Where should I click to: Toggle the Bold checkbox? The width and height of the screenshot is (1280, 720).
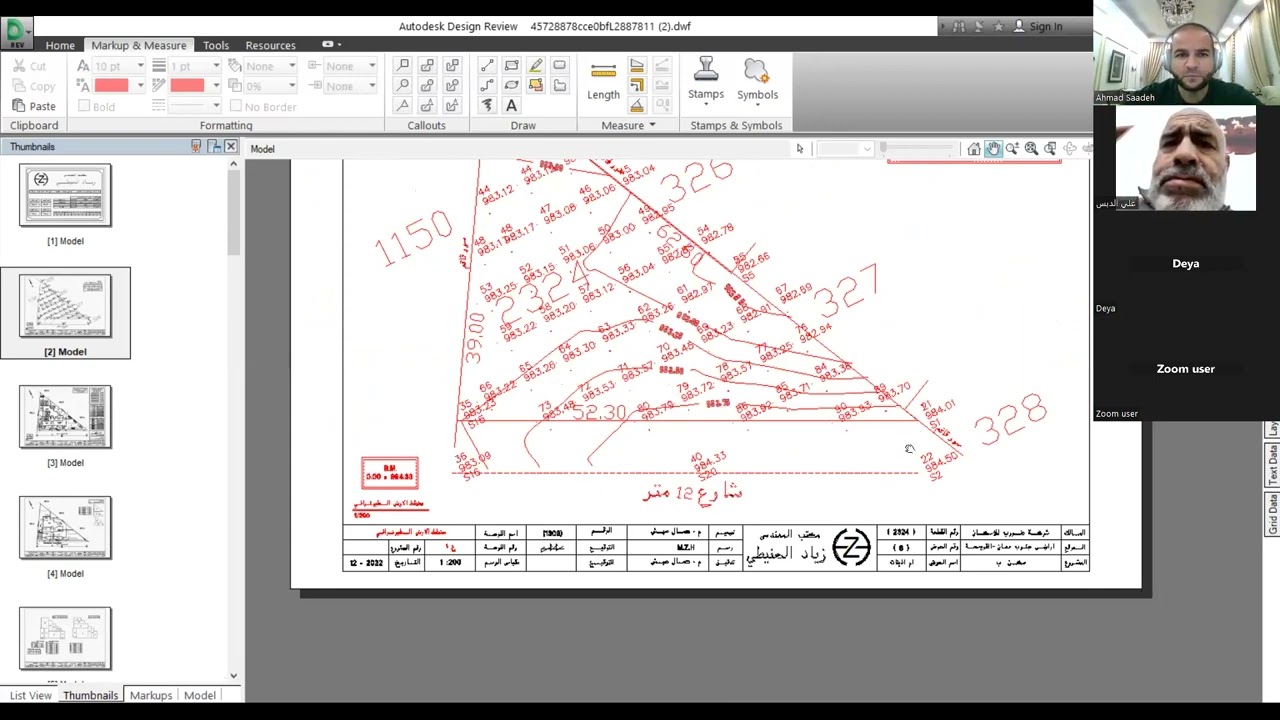[x=97, y=106]
